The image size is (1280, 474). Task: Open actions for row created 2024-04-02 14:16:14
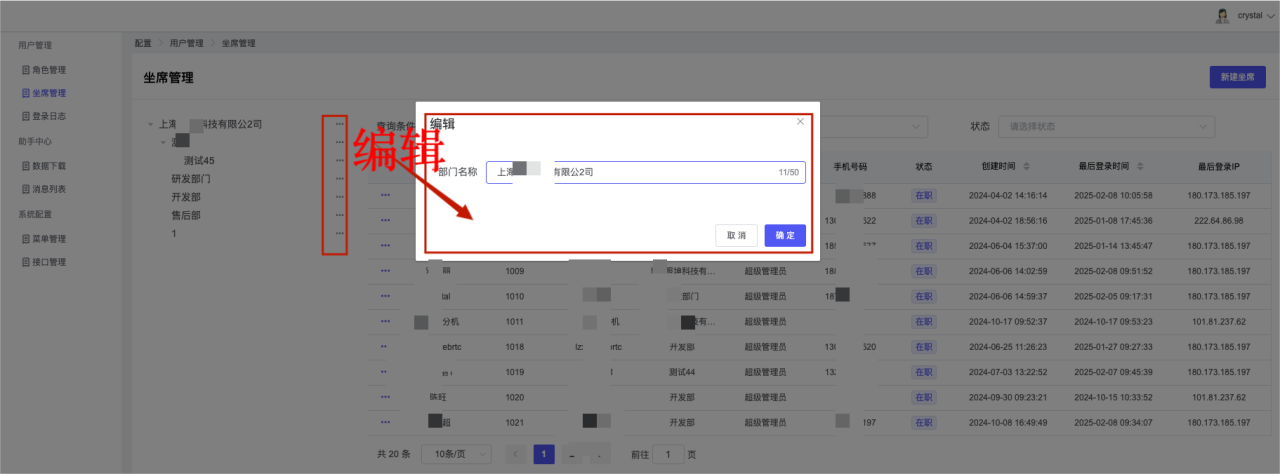(385, 195)
